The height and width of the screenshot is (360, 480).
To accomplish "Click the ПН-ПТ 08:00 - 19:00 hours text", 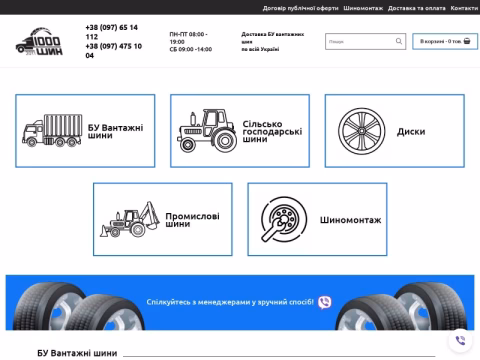I will (x=188, y=38).
